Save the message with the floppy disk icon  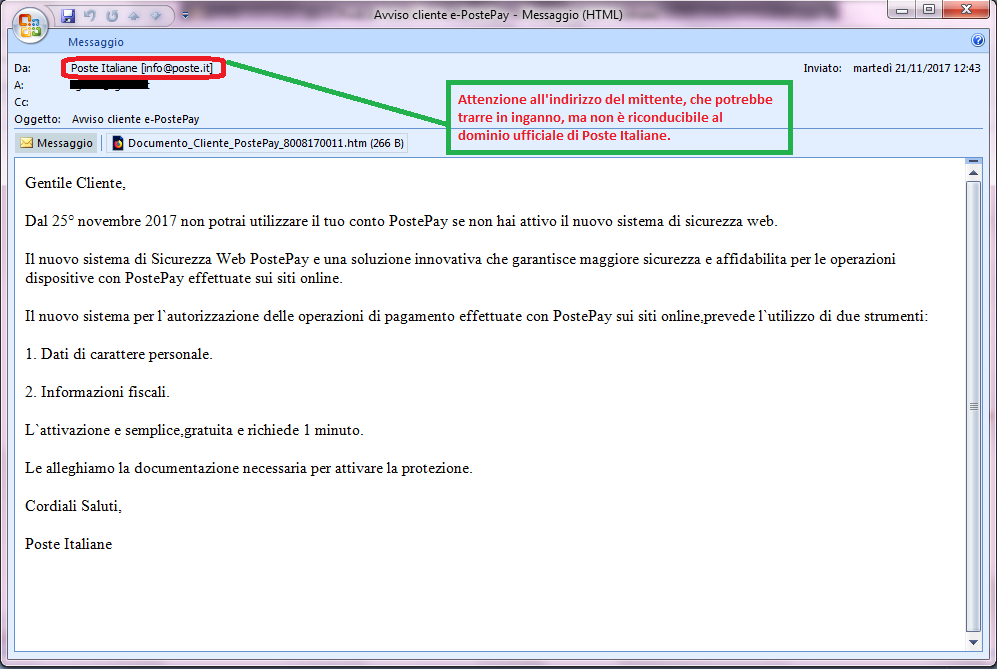pyautogui.click(x=68, y=16)
